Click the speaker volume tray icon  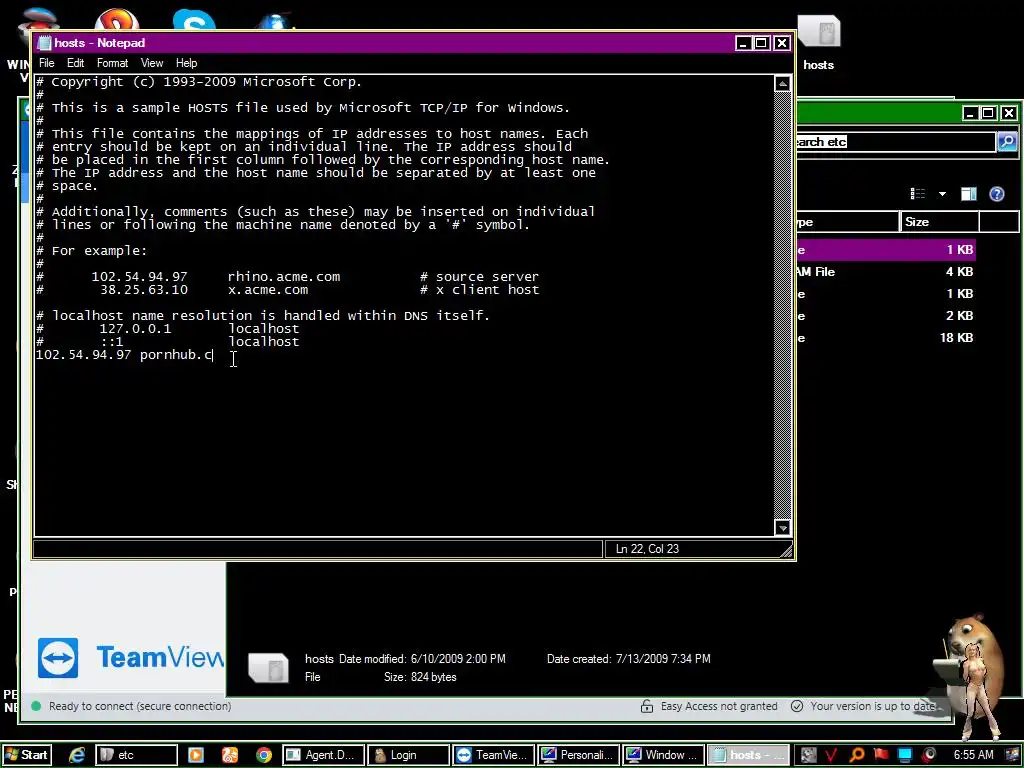929,755
